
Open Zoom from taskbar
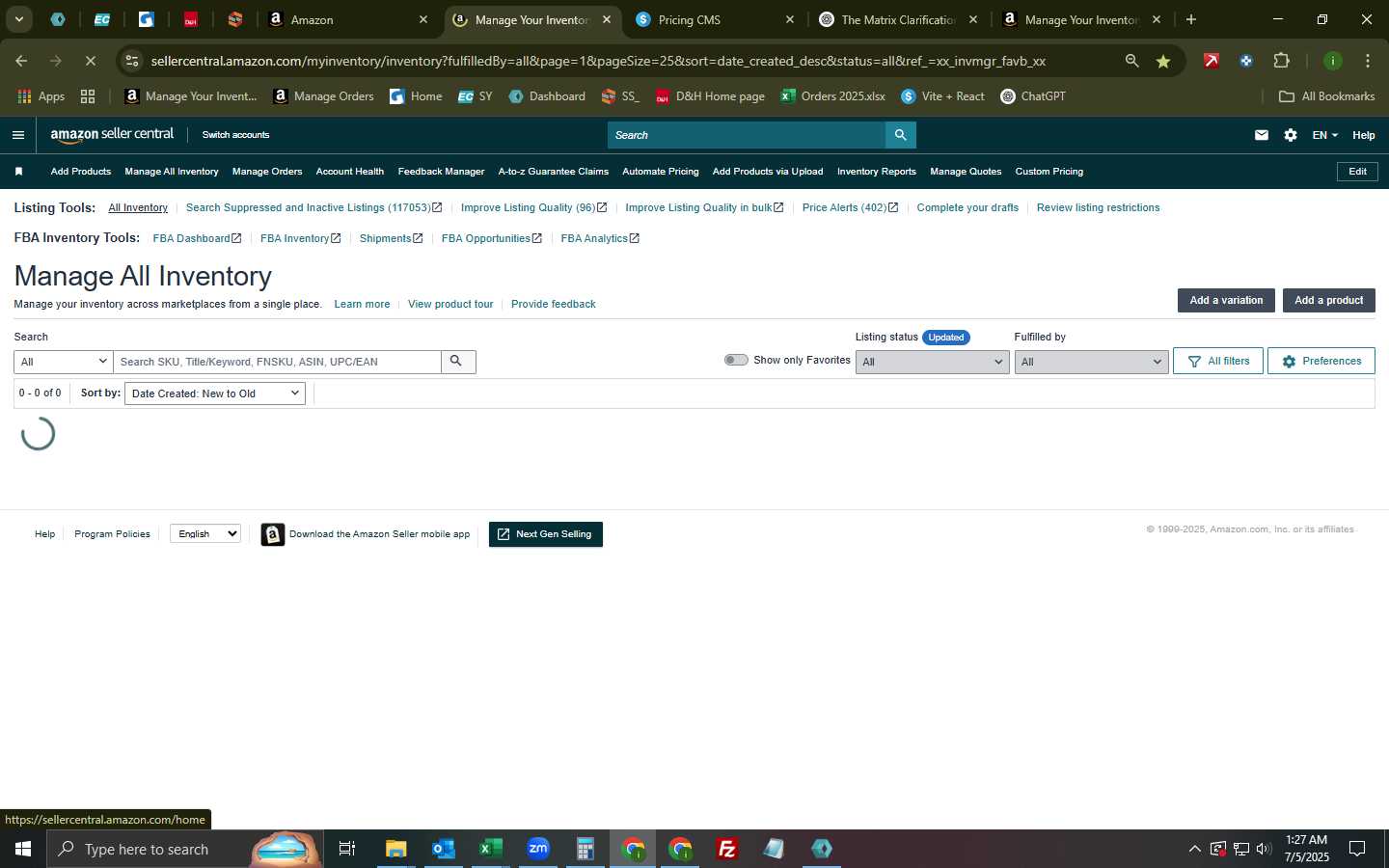[537, 849]
